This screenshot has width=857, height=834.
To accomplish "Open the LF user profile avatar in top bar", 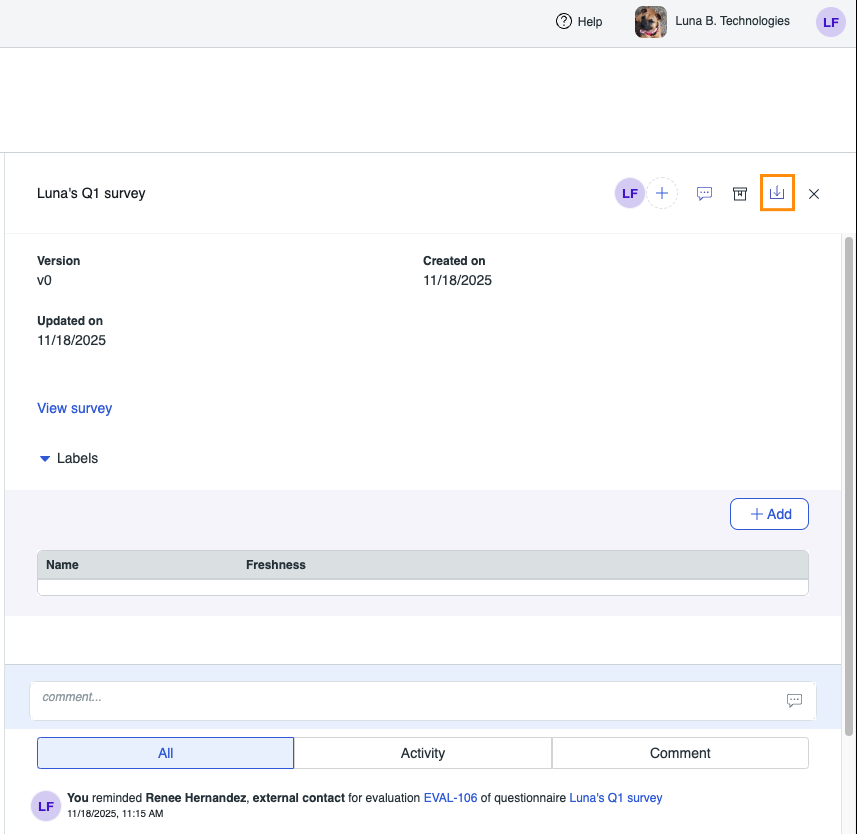I will (x=831, y=22).
